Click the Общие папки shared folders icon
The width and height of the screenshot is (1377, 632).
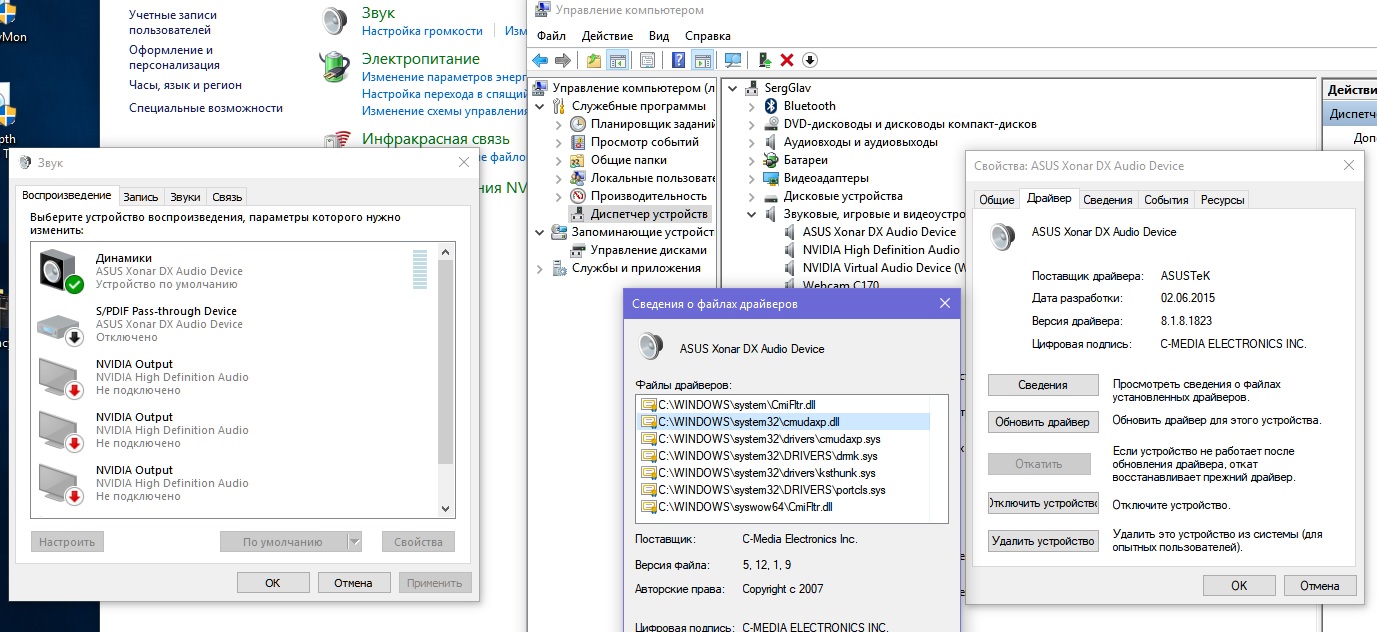(x=578, y=160)
